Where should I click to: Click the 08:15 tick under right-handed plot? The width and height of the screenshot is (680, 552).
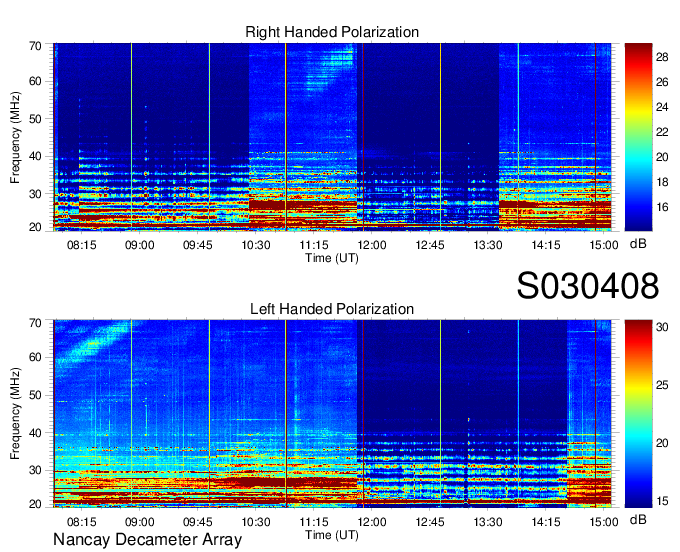pyautogui.click(x=82, y=245)
